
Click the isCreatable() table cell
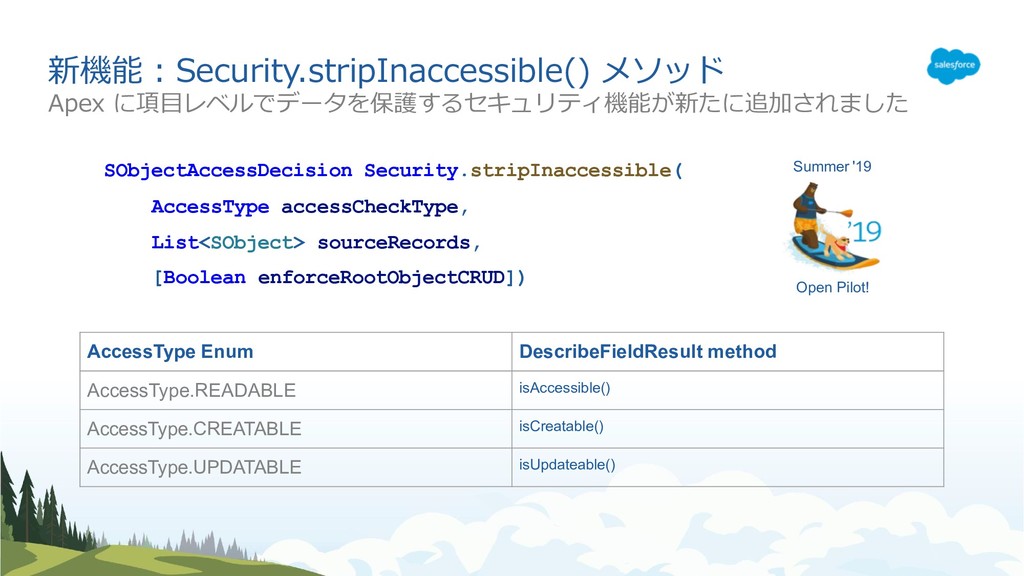pyautogui.click(x=728, y=428)
